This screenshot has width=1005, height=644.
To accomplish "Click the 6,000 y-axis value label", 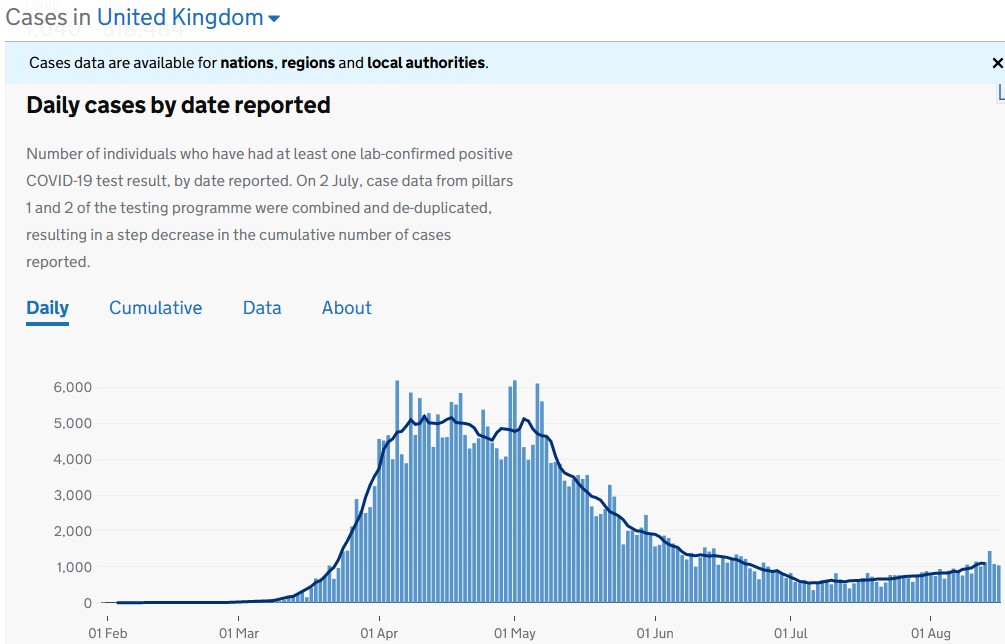I will [73, 387].
